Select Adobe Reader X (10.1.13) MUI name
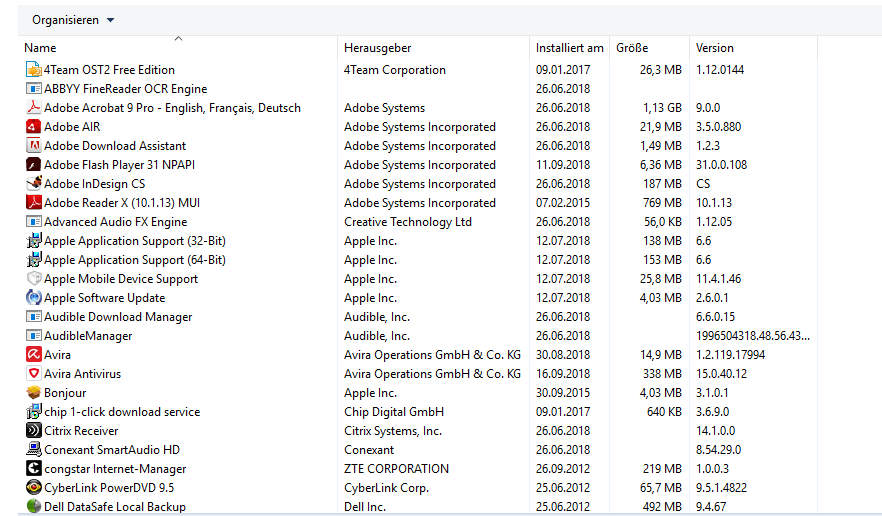Viewport: 882px width, 516px height. [x=122, y=203]
